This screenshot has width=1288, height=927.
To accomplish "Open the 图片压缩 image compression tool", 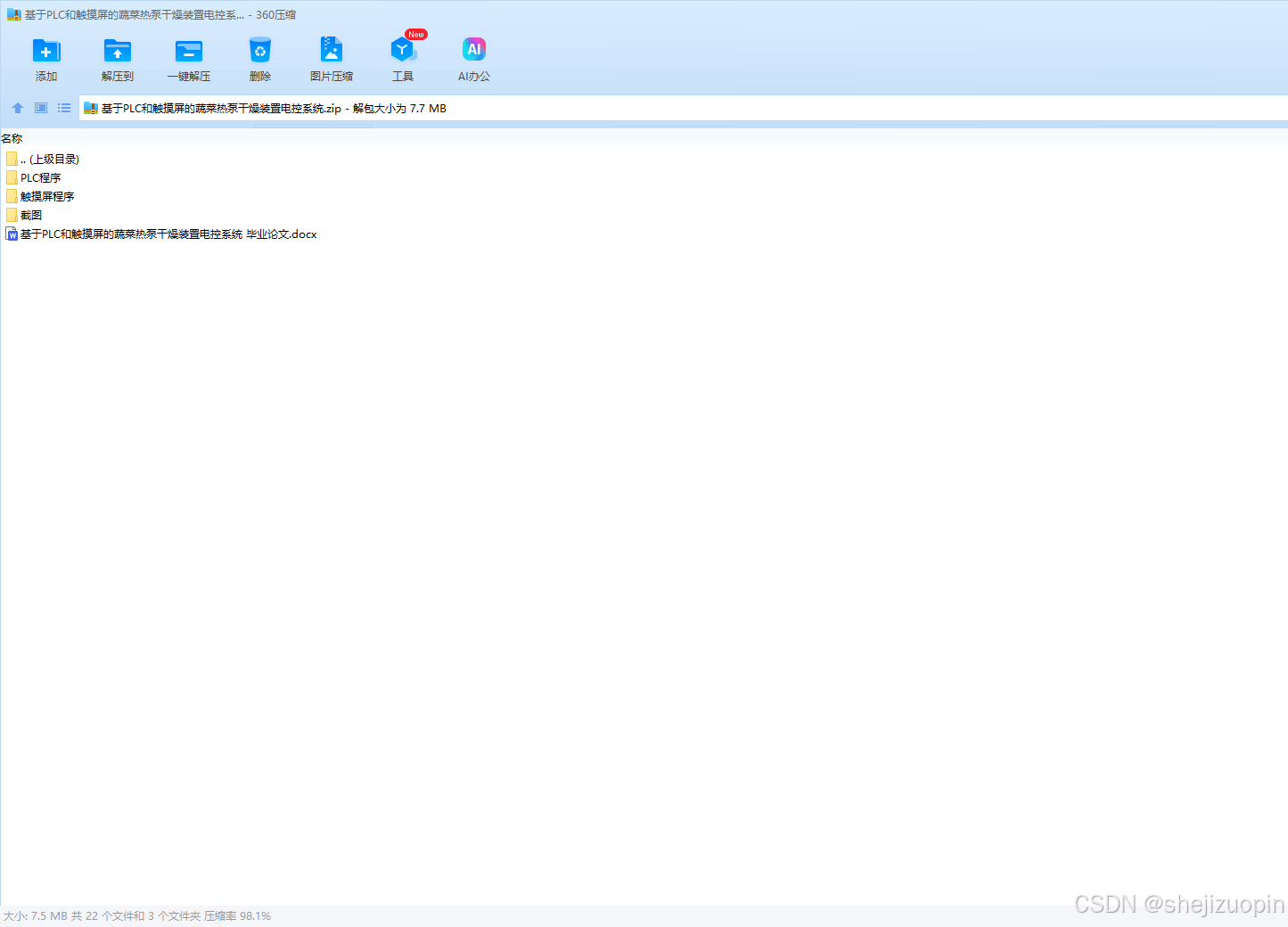I will [x=332, y=50].
